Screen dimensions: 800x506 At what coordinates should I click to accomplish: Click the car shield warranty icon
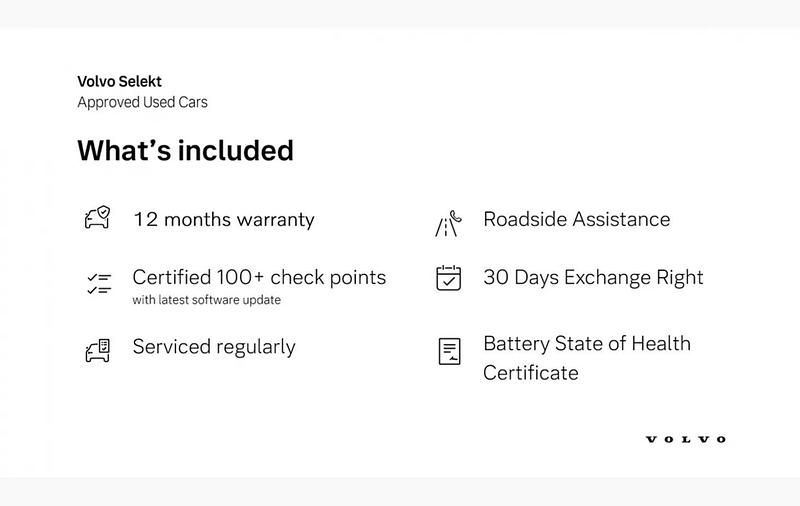point(97,219)
